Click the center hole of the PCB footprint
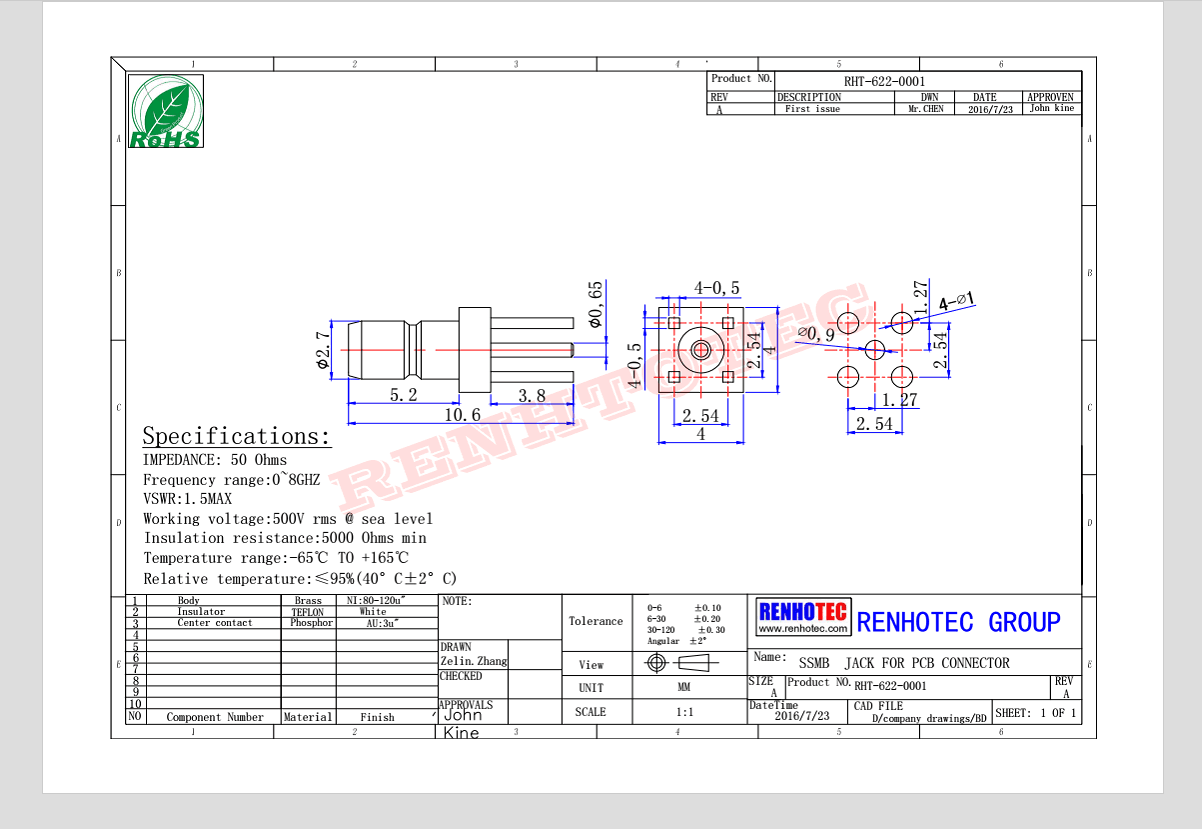The image size is (1202, 829). (x=875, y=350)
